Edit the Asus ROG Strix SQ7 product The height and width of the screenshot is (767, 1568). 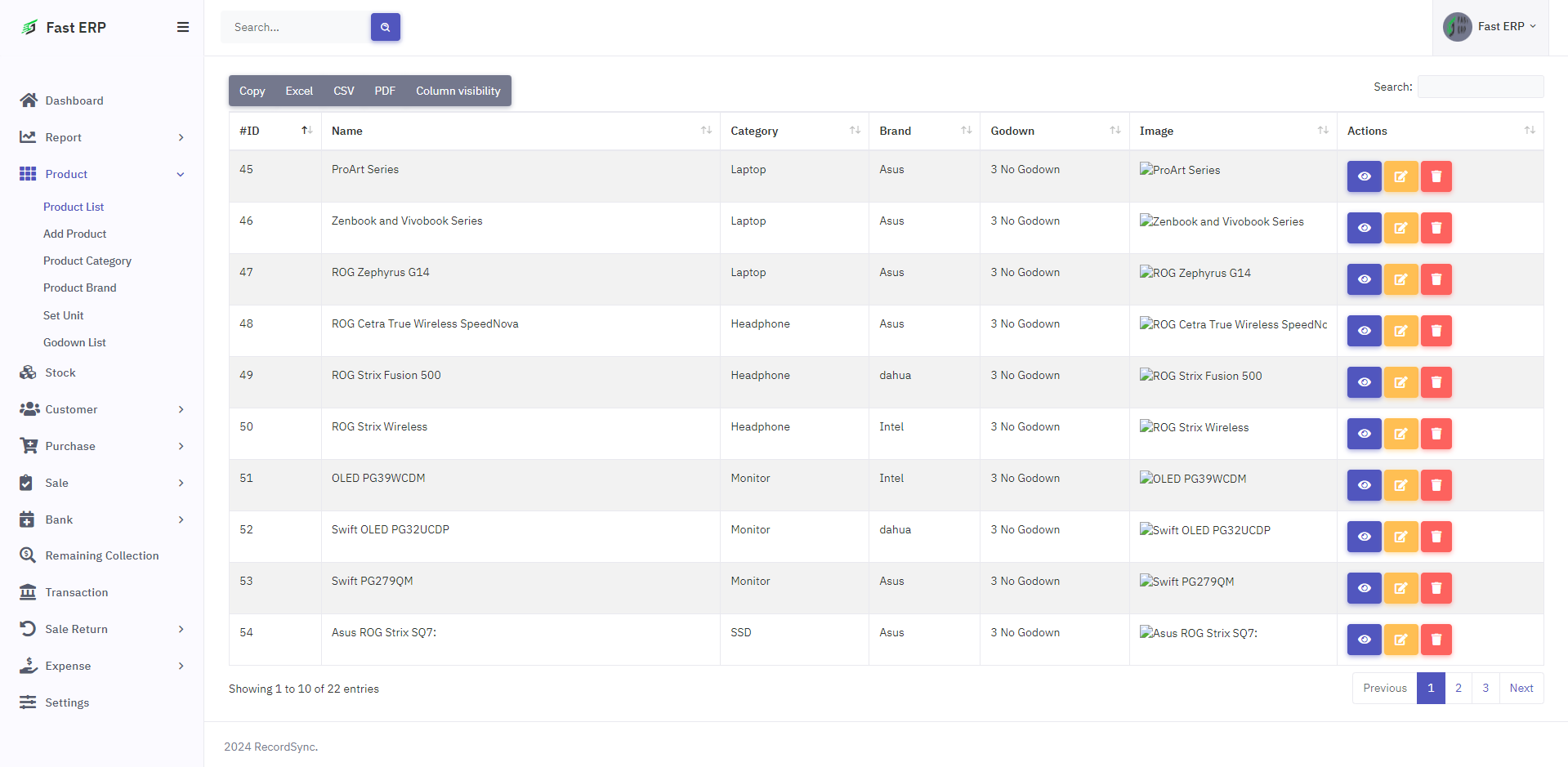pyautogui.click(x=1400, y=640)
